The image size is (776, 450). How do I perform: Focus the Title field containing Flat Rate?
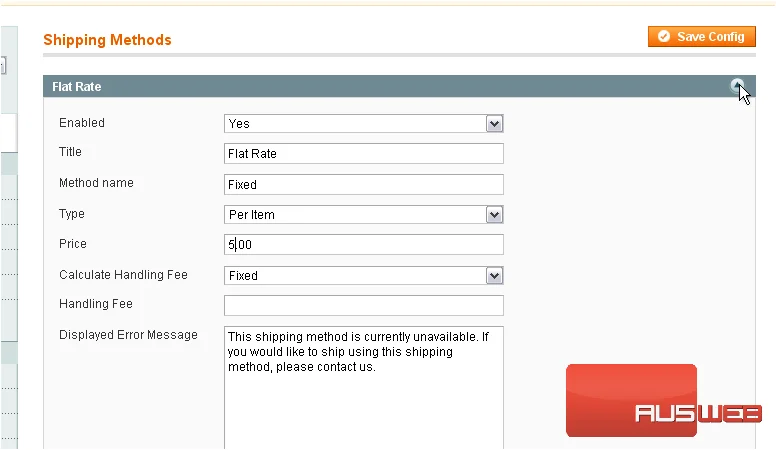tap(364, 153)
